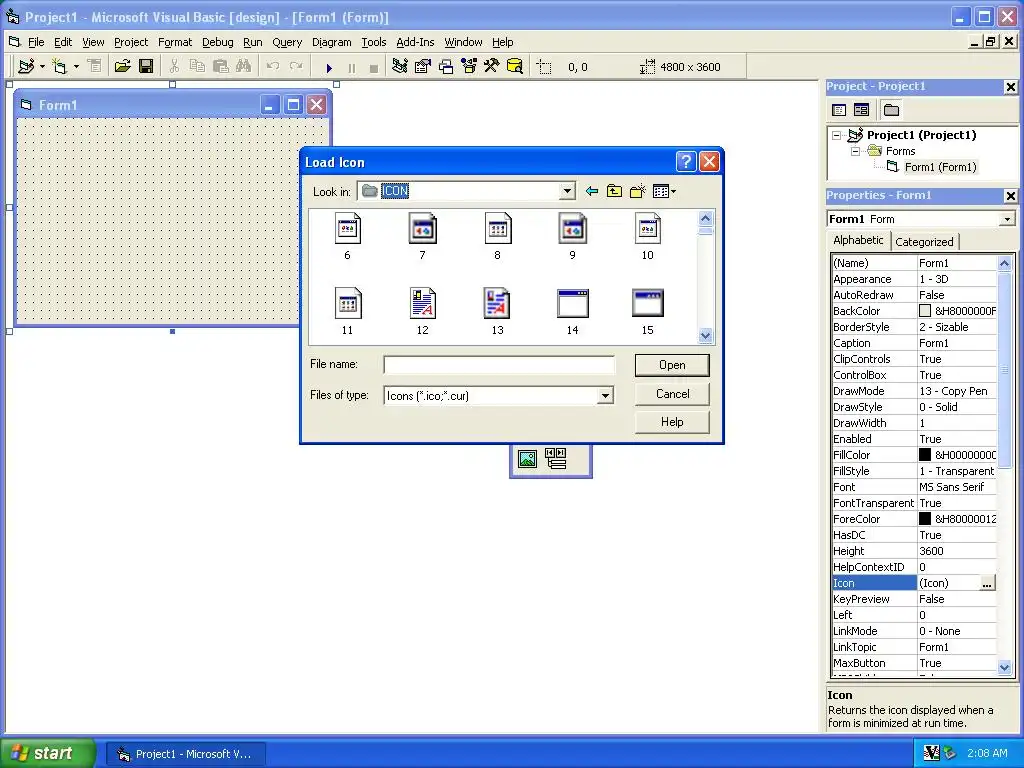Open Add Form dropdown arrow in toolbar
The width and height of the screenshot is (1024, 768).
[76, 66]
